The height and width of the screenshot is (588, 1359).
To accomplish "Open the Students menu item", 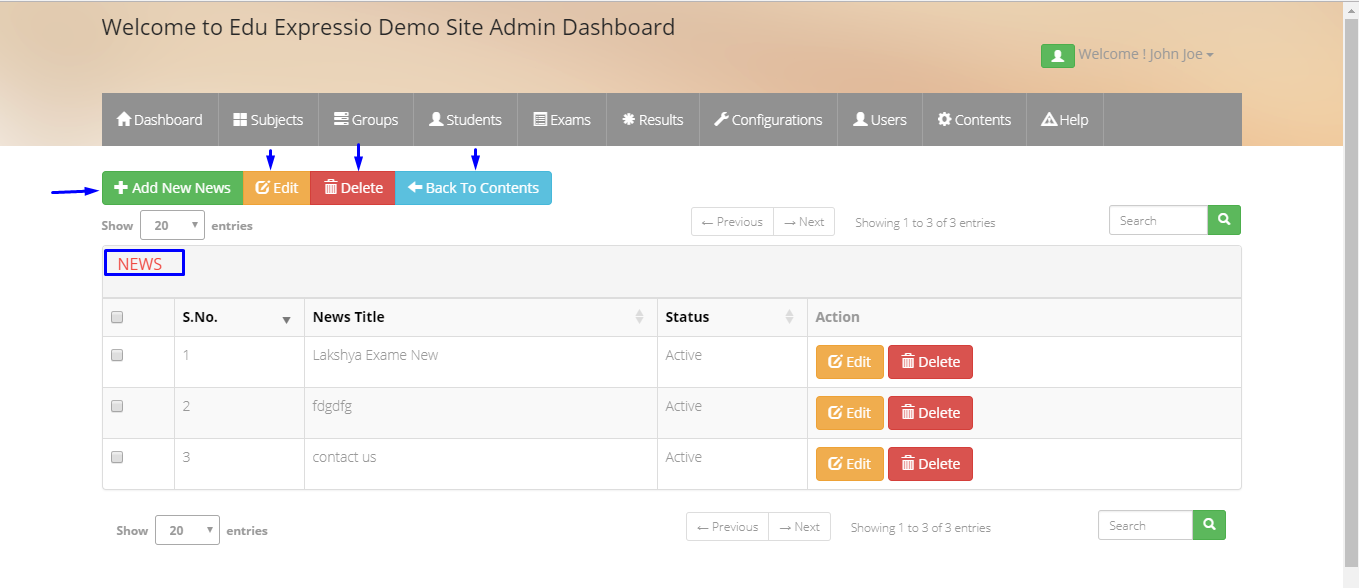I will [x=466, y=120].
